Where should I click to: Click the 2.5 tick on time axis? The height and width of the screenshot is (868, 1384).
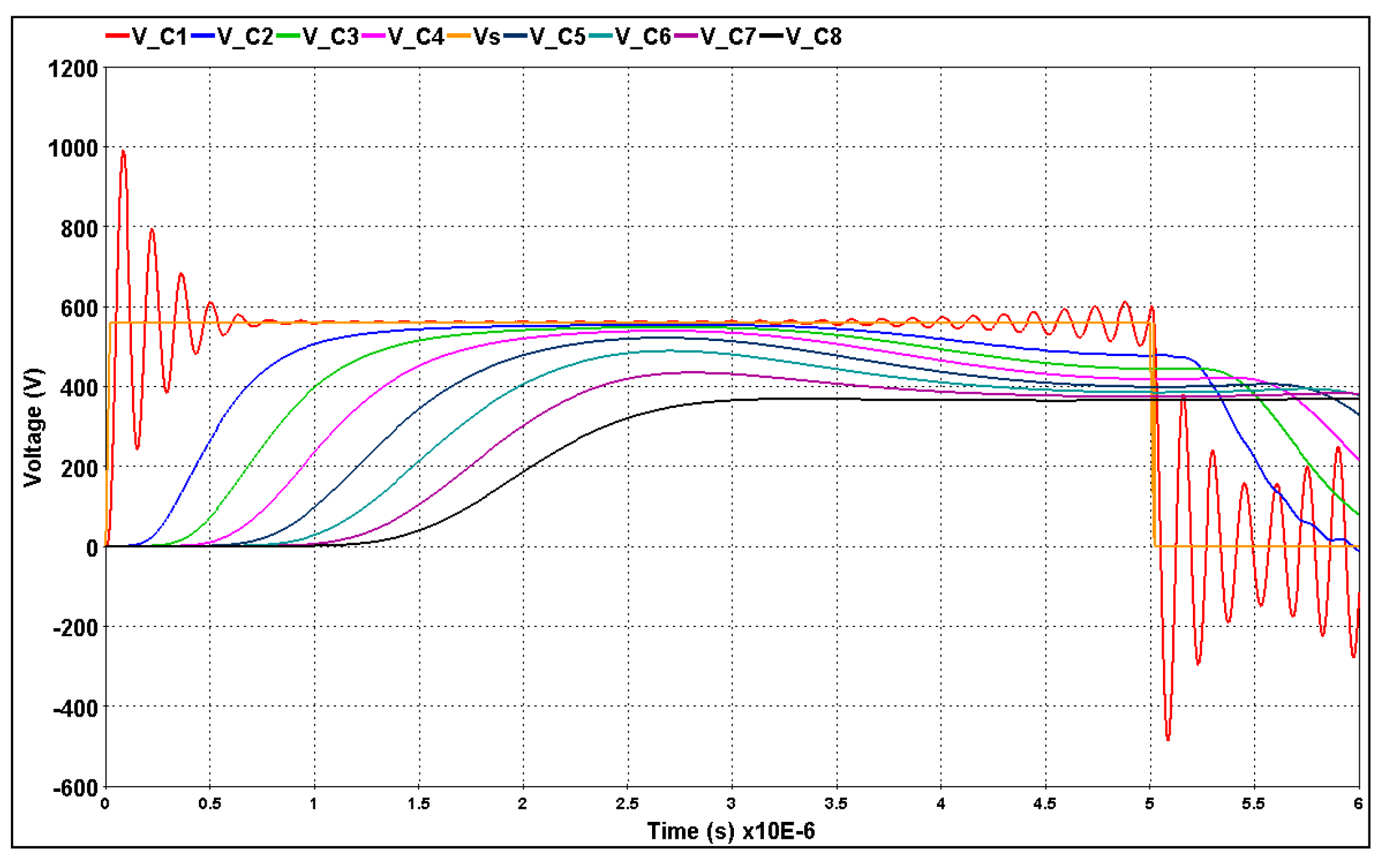pos(627,804)
